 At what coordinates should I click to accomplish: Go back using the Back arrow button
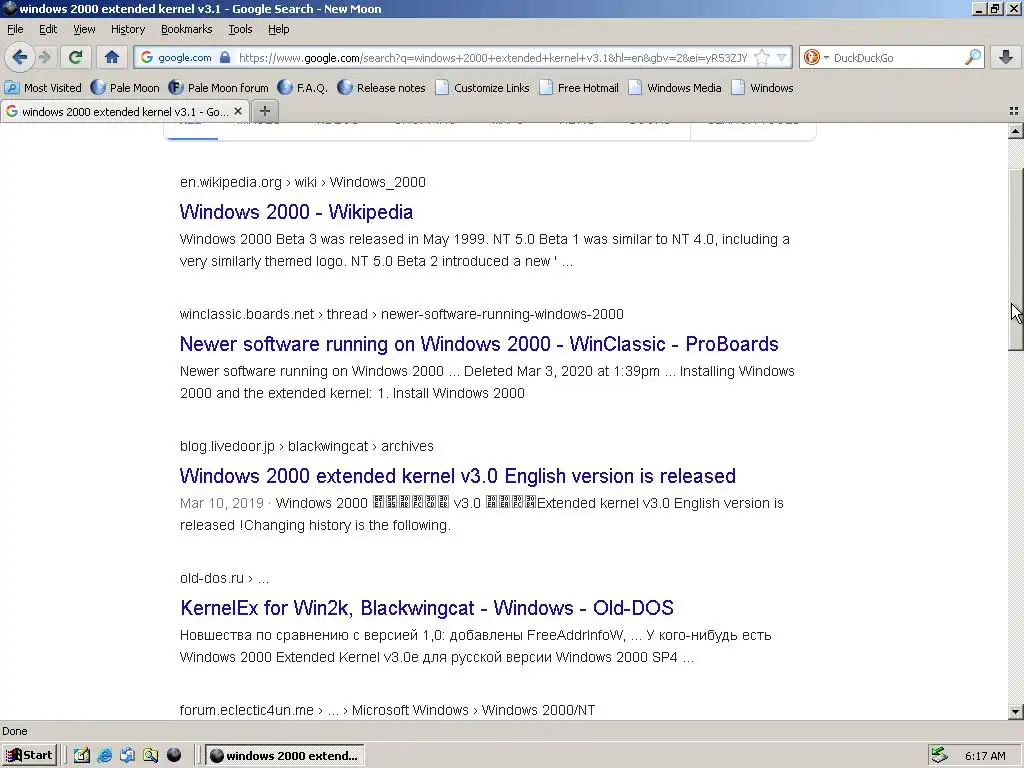pyautogui.click(x=20, y=57)
